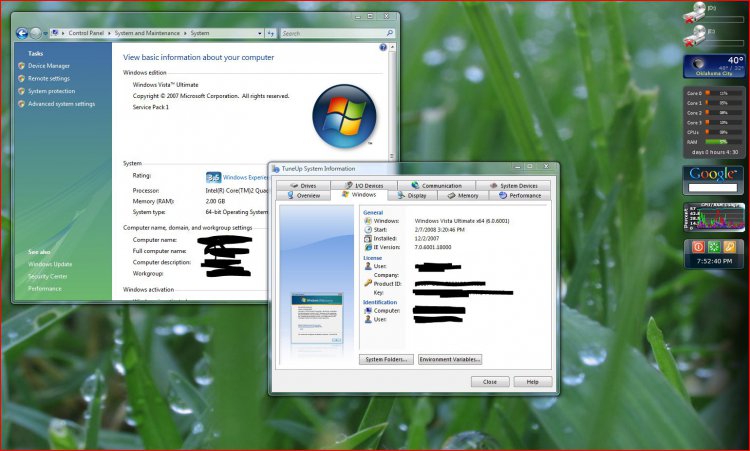Open Security Center under See also
This screenshot has width=750, height=451.
coord(48,276)
